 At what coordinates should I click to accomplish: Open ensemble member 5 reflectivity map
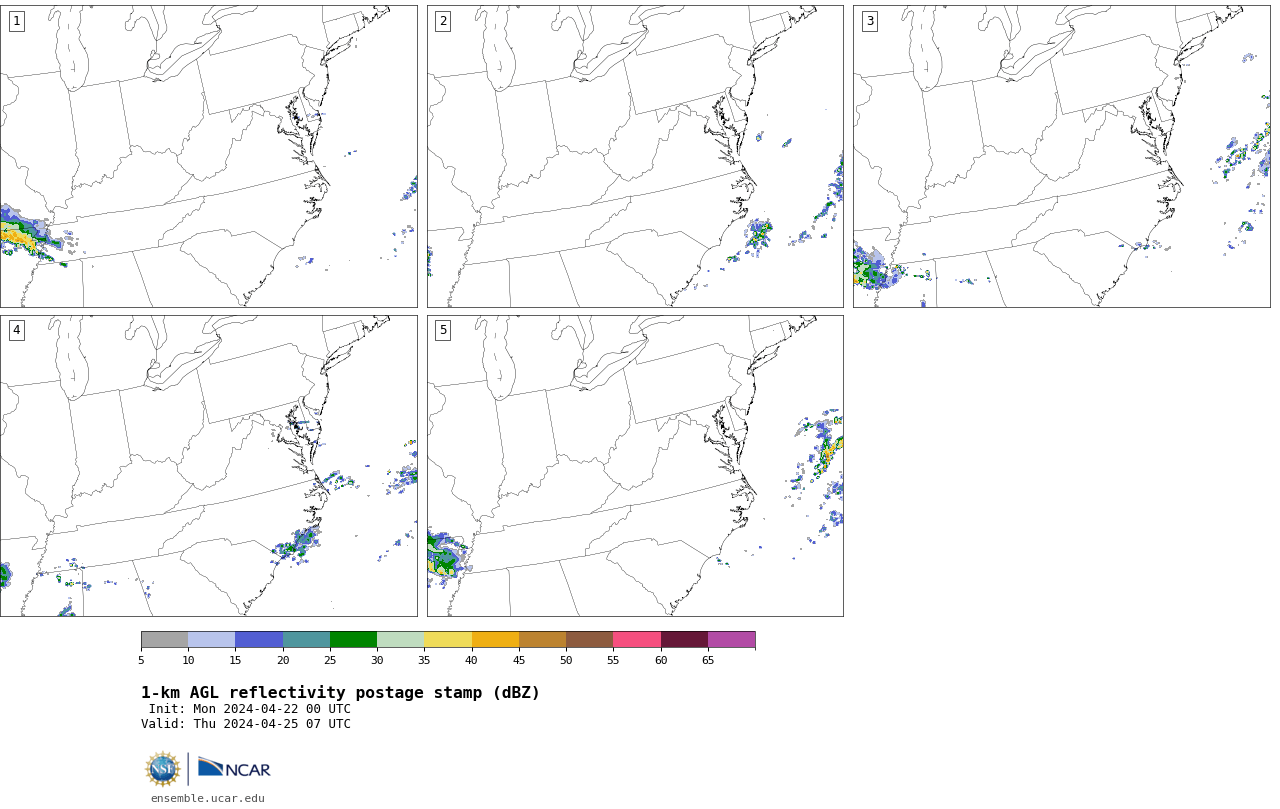pyautogui.click(x=635, y=466)
